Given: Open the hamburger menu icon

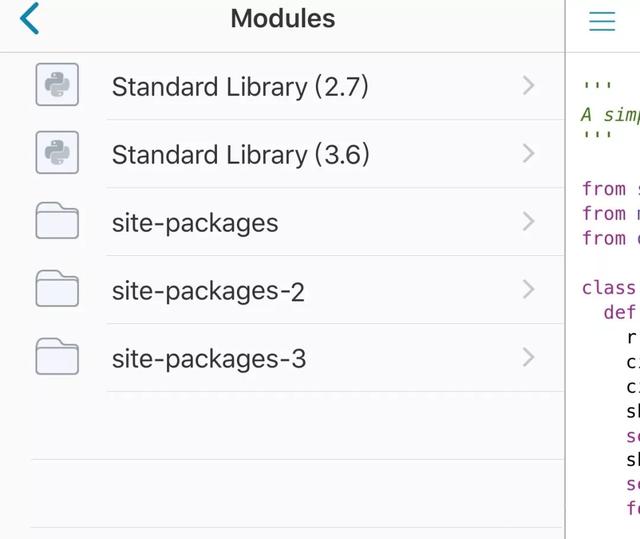Looking at the screenshot, I should coord(602,21).
